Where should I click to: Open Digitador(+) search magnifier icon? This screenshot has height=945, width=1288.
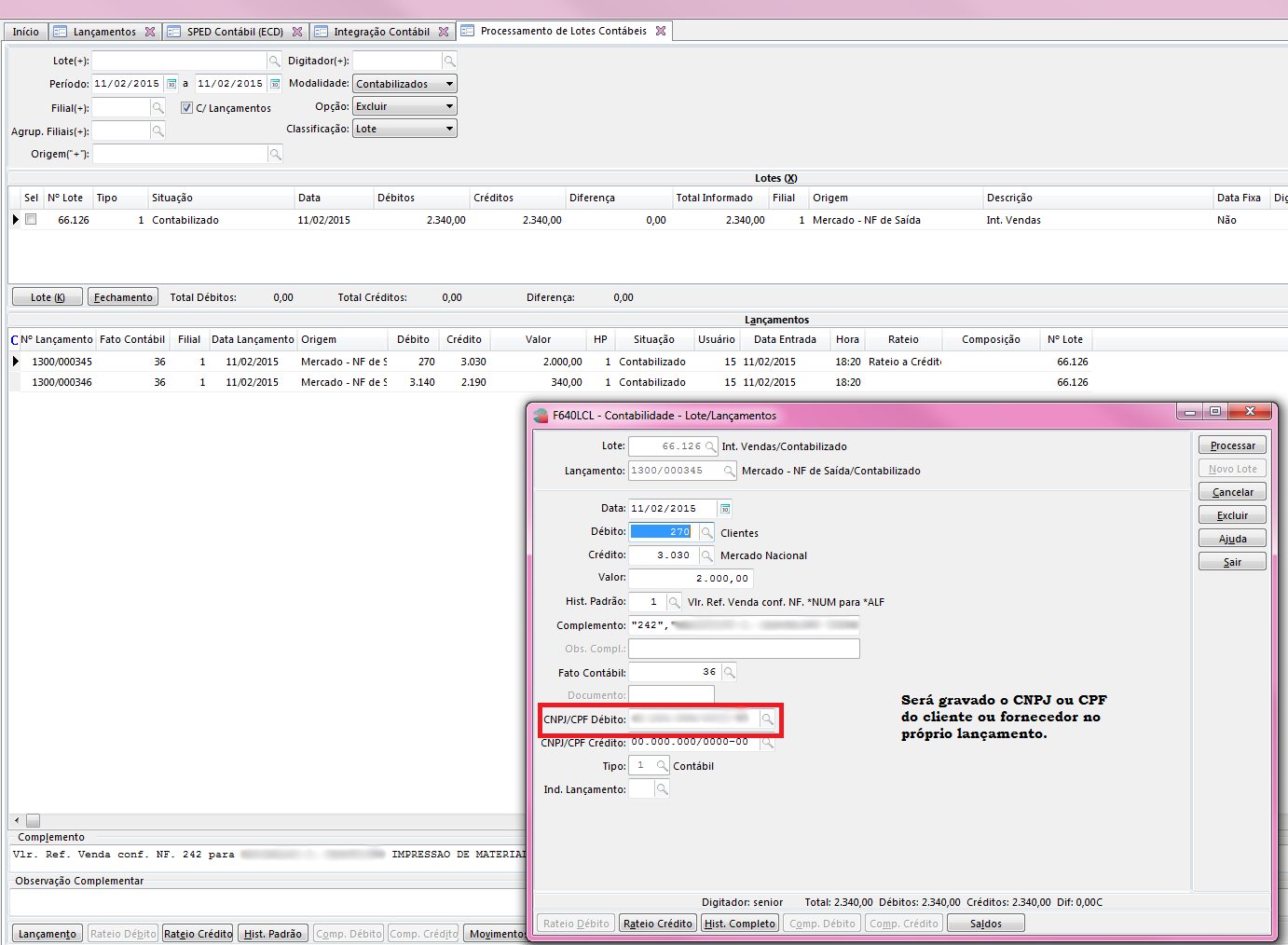450,62
